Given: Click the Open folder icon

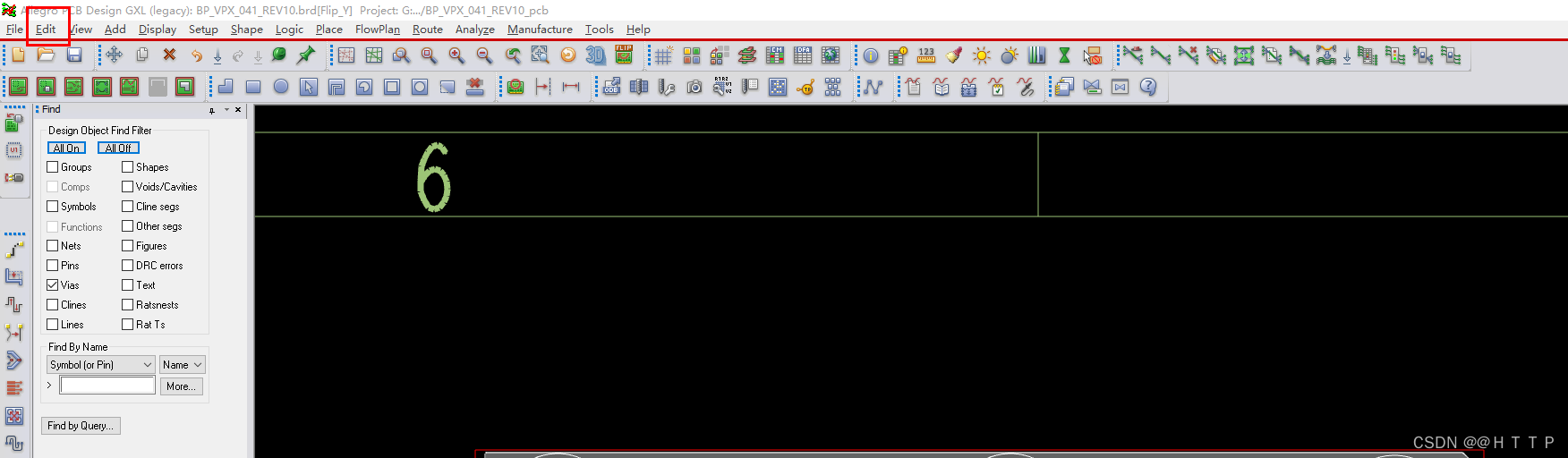Looking at the screenshot, I should click(46, 55).
